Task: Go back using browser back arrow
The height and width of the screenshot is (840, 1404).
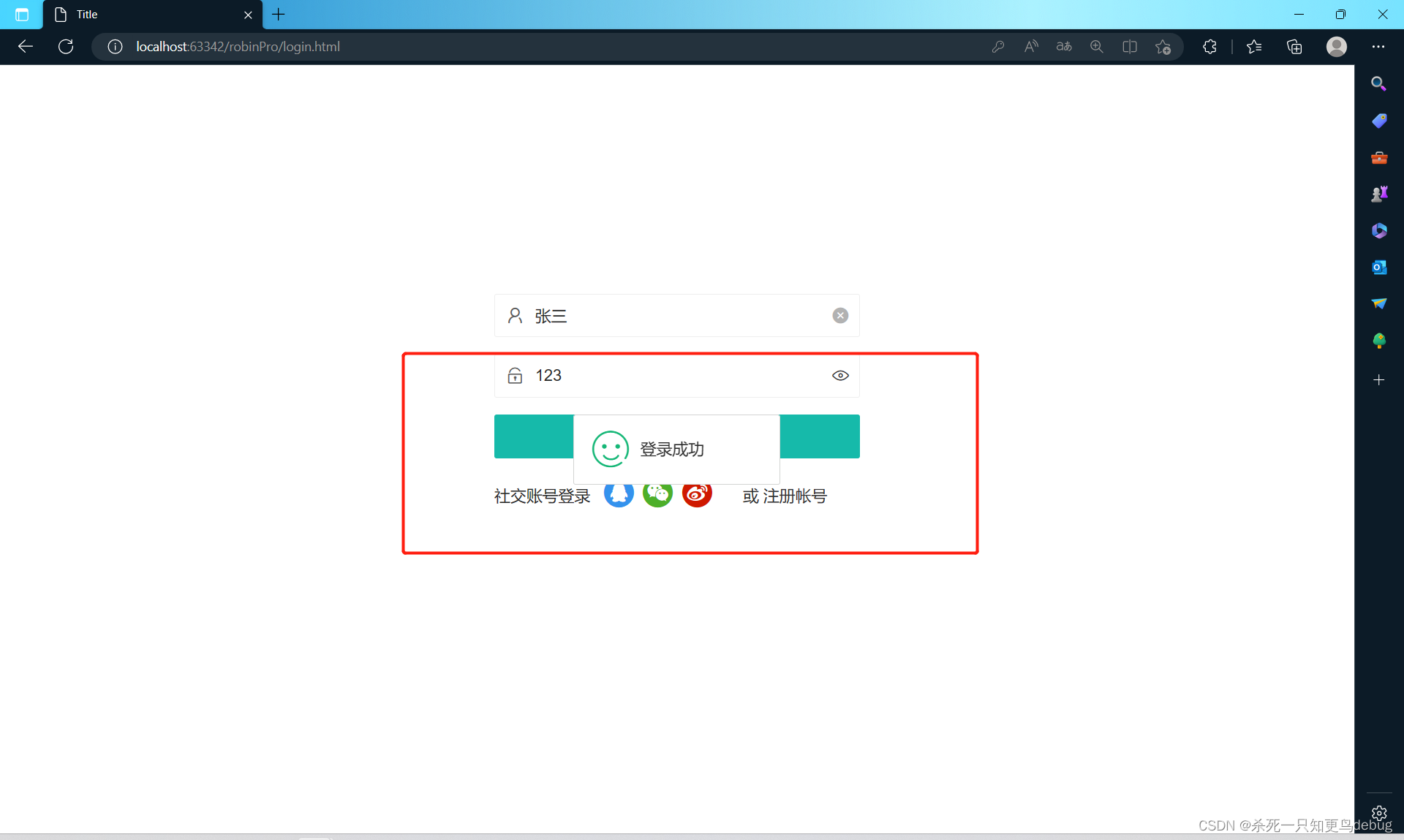Action: pyautogui.click(x=26, y=47)
